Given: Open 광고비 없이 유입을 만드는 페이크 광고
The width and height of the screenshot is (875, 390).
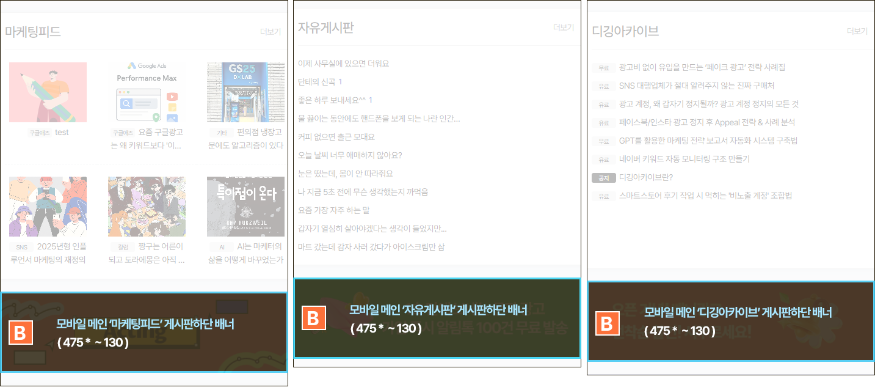Looking at the screenshot, I should (x=702, y=68).
